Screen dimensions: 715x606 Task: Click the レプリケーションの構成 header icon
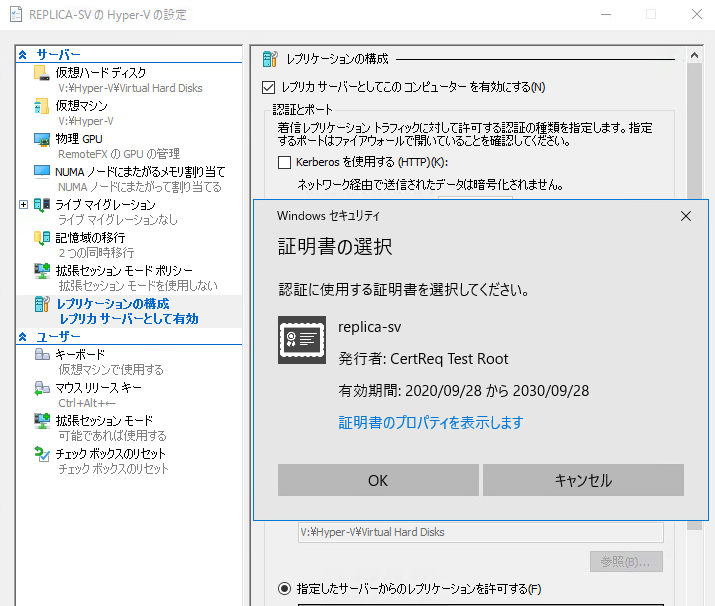click(x=269, y=59)
